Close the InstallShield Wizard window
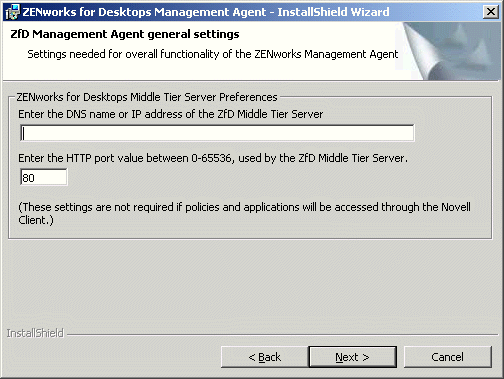The width and height of the screenshot is (504, 379). (491, 12)
